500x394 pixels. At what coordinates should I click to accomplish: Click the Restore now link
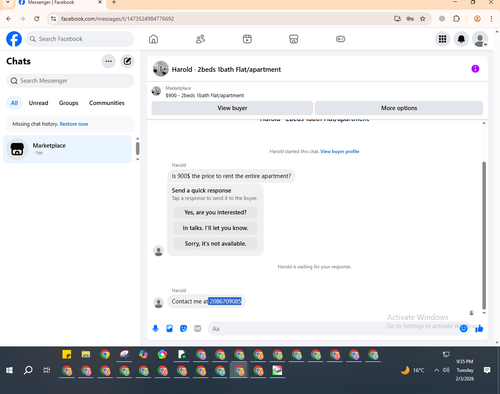pyautogui.click(x=74, y=124)
